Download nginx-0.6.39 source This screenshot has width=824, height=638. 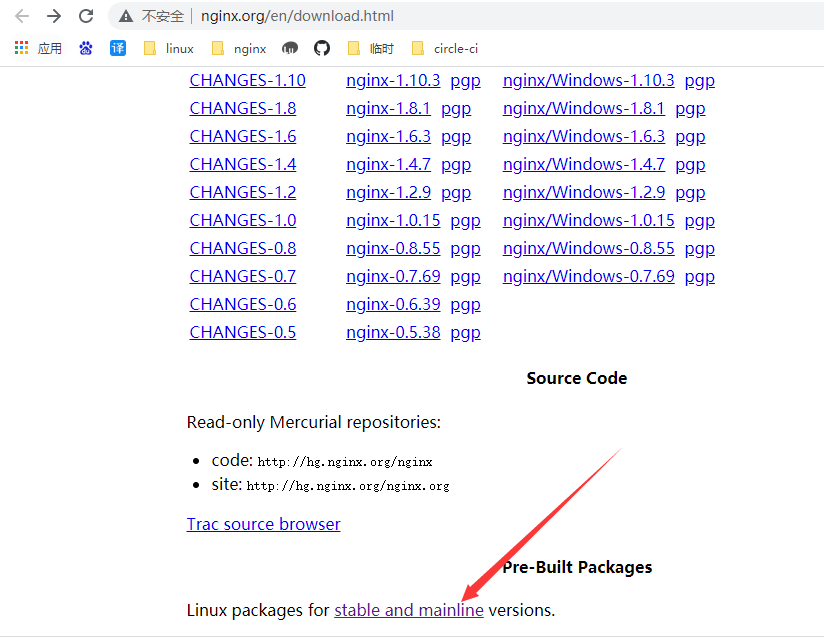click(x=393, y=304)
